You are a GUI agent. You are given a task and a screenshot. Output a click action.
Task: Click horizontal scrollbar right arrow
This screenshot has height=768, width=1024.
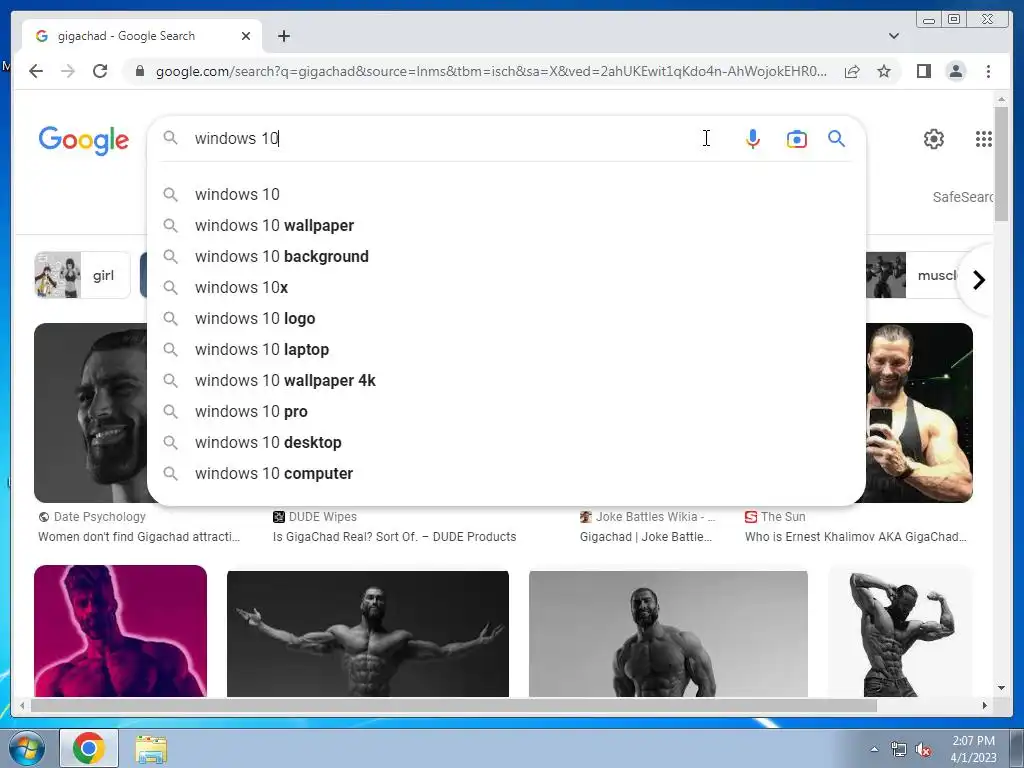click(984, 705)
